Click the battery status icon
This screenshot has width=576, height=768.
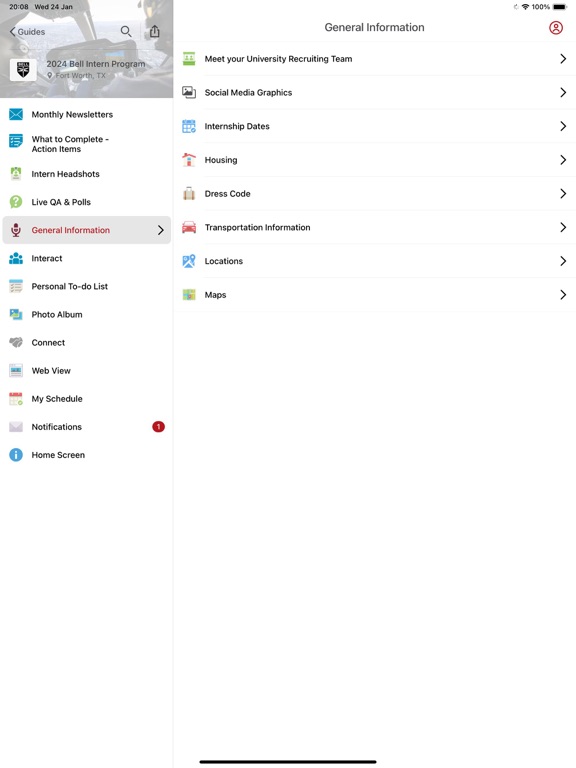[560, 7]
